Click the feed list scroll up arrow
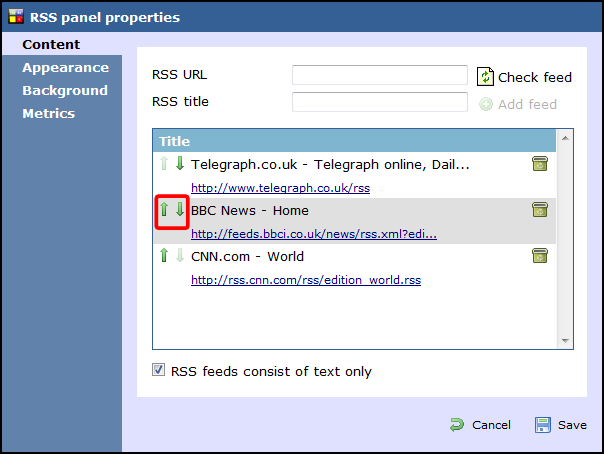604x454 pixels. (565, 138)
